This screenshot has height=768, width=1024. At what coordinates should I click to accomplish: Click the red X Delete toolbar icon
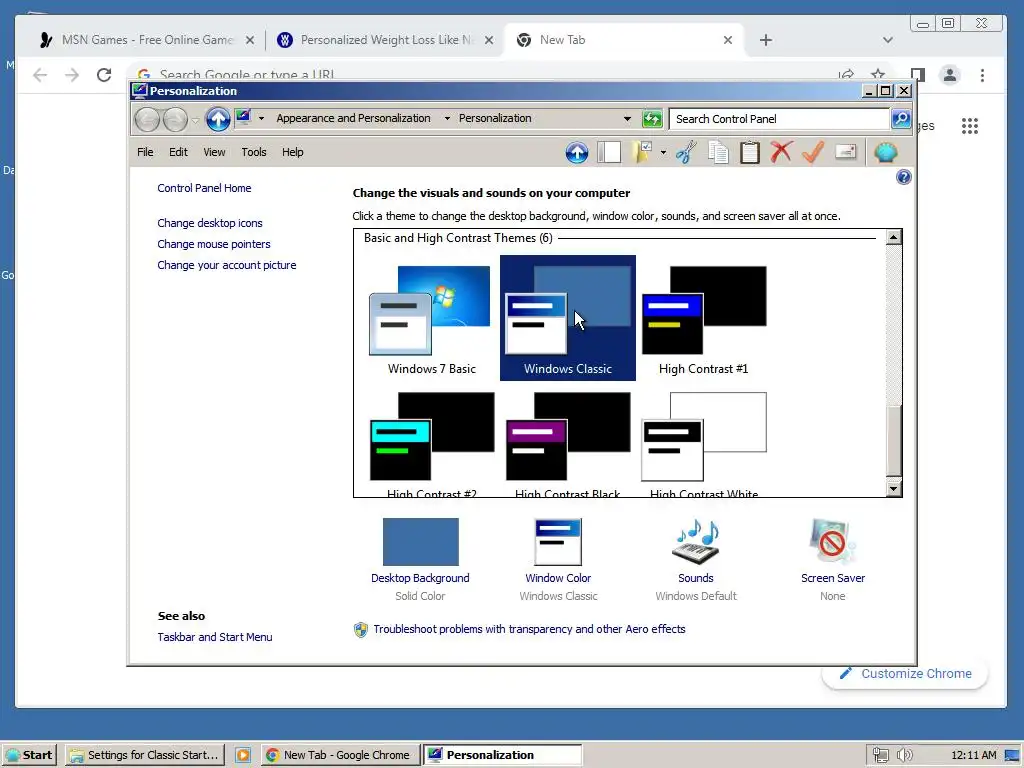(x=781, y=152)
